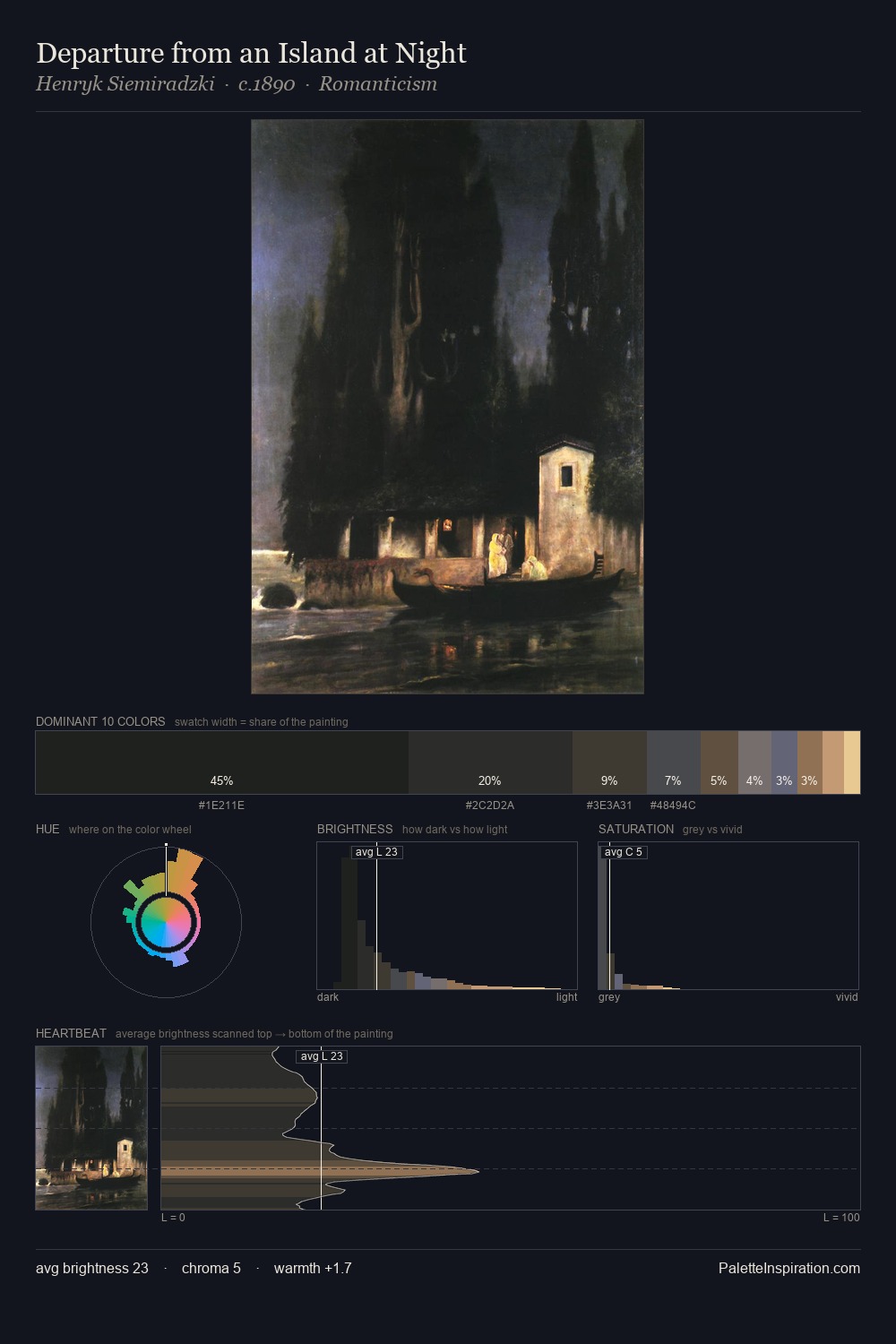Image resolution: width=896 pixels, height=1344 pixels.
Task: Click the main painting image
Action: [447, 407]
